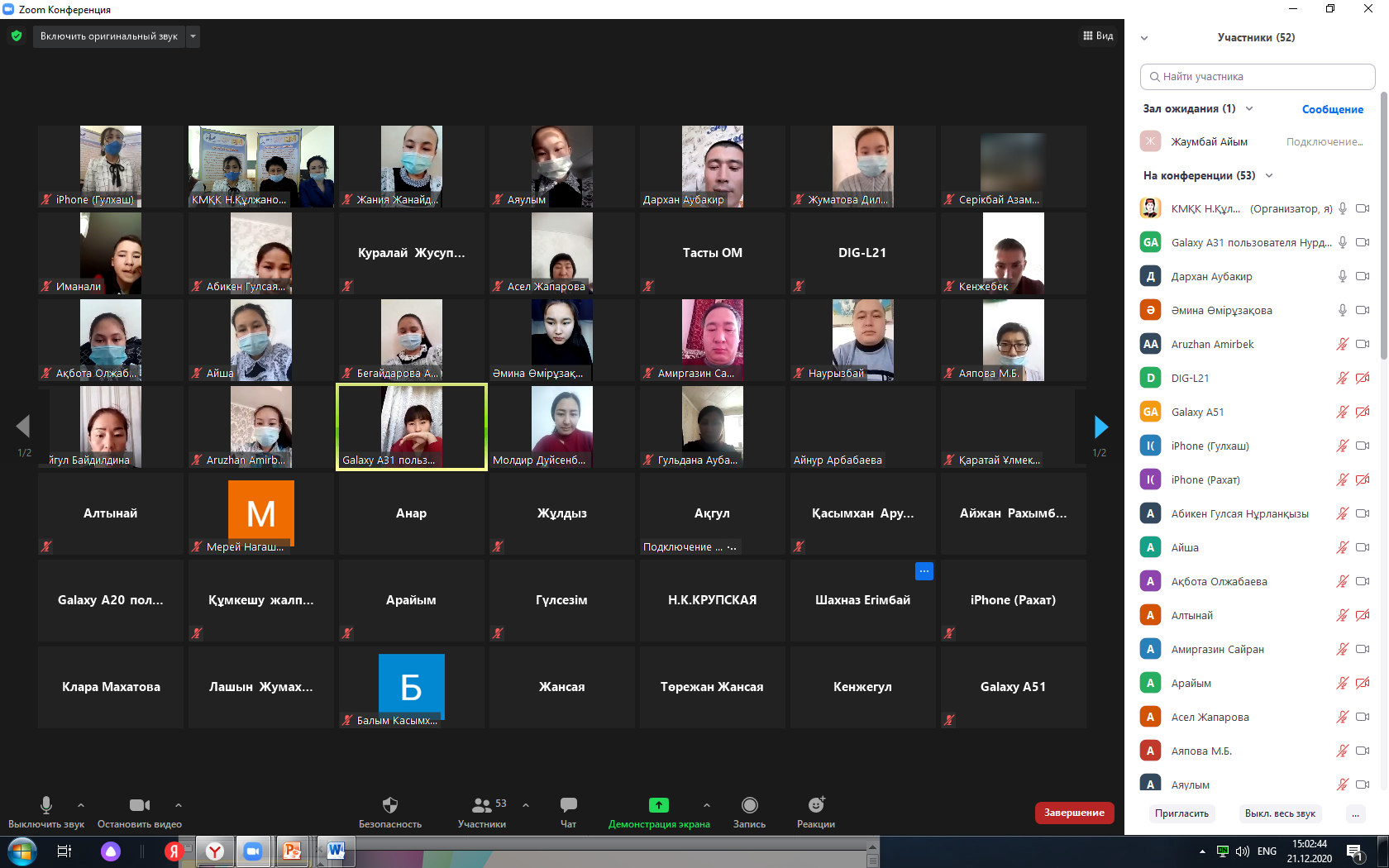Viewport: 1389px width, 868px height.
Task: Click the green encryption shield icon
Action: click(x=17, y=36)
